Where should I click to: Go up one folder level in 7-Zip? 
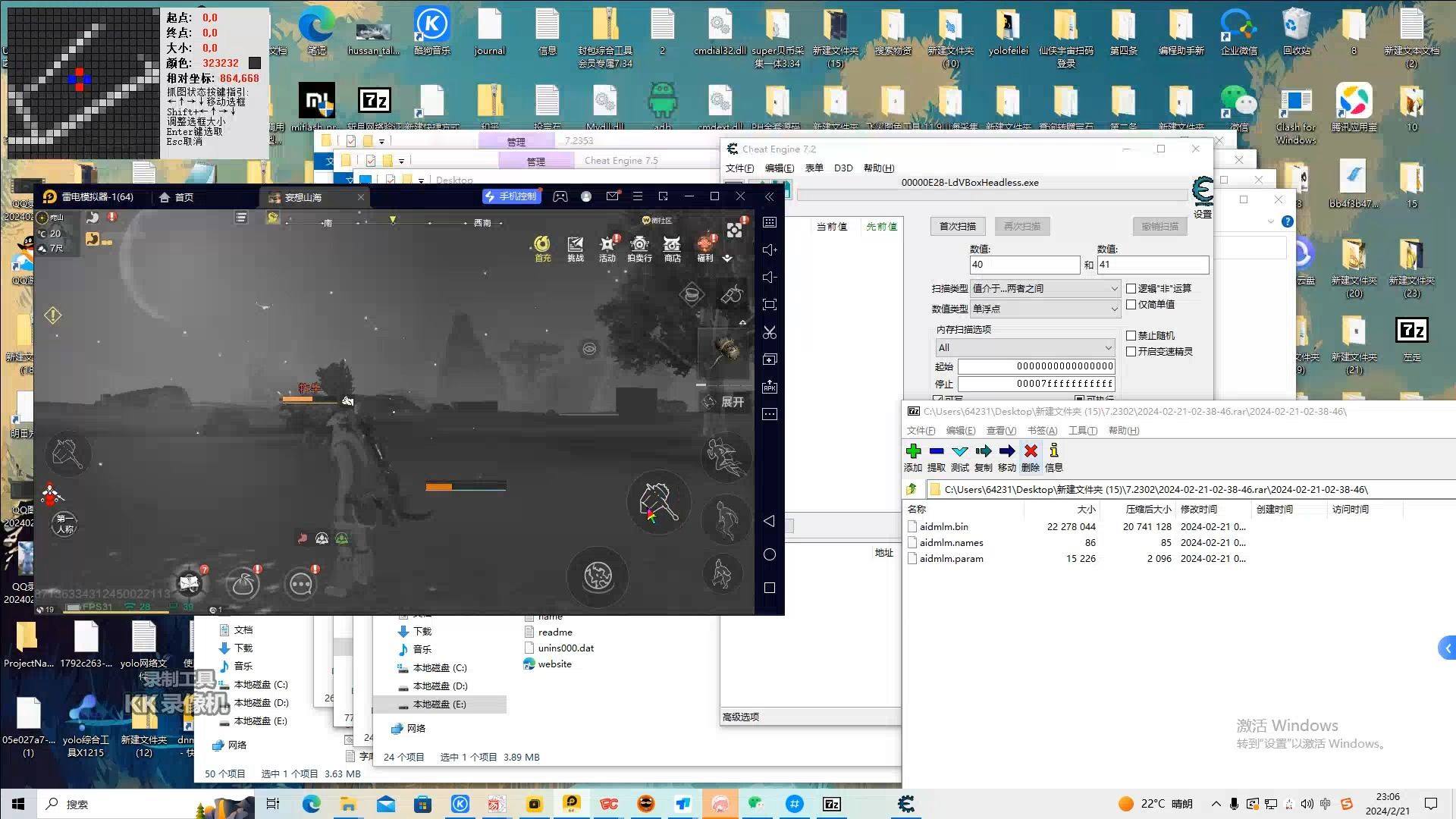point(912,489)
